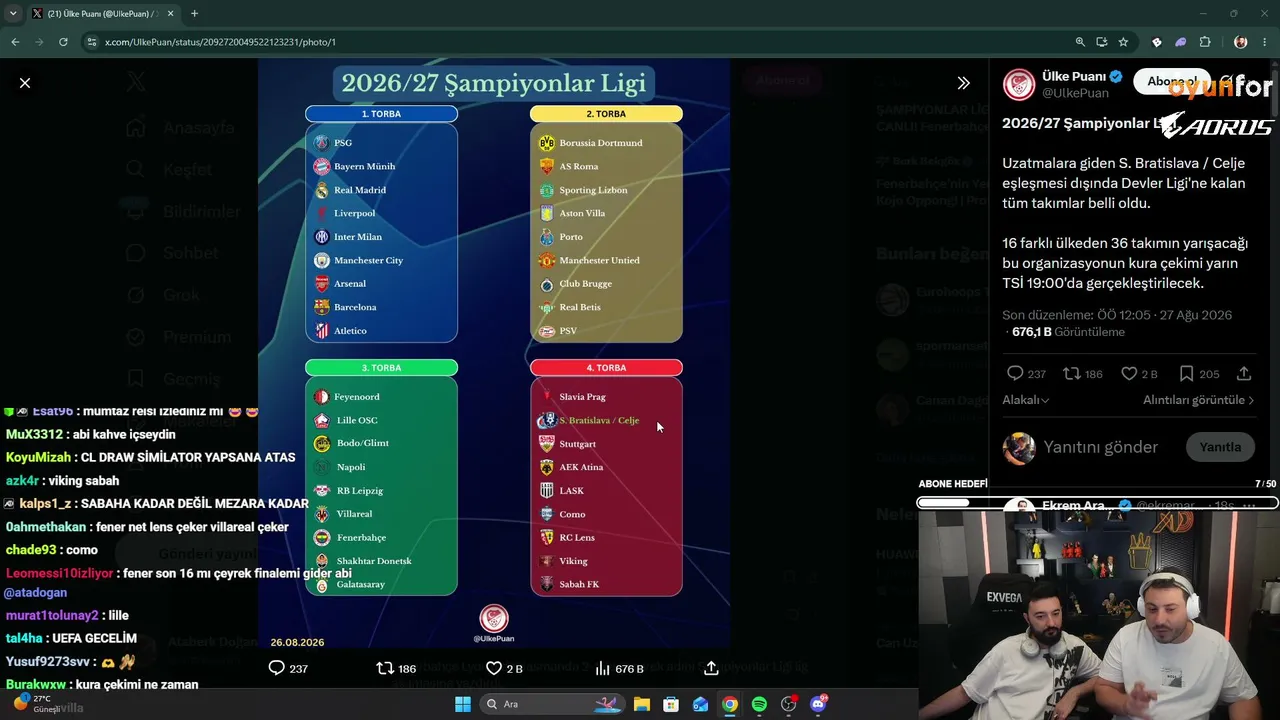Click the taskbar Ara search box
1280x720 pixels.
pyautogui.click(x=551, y=704)
